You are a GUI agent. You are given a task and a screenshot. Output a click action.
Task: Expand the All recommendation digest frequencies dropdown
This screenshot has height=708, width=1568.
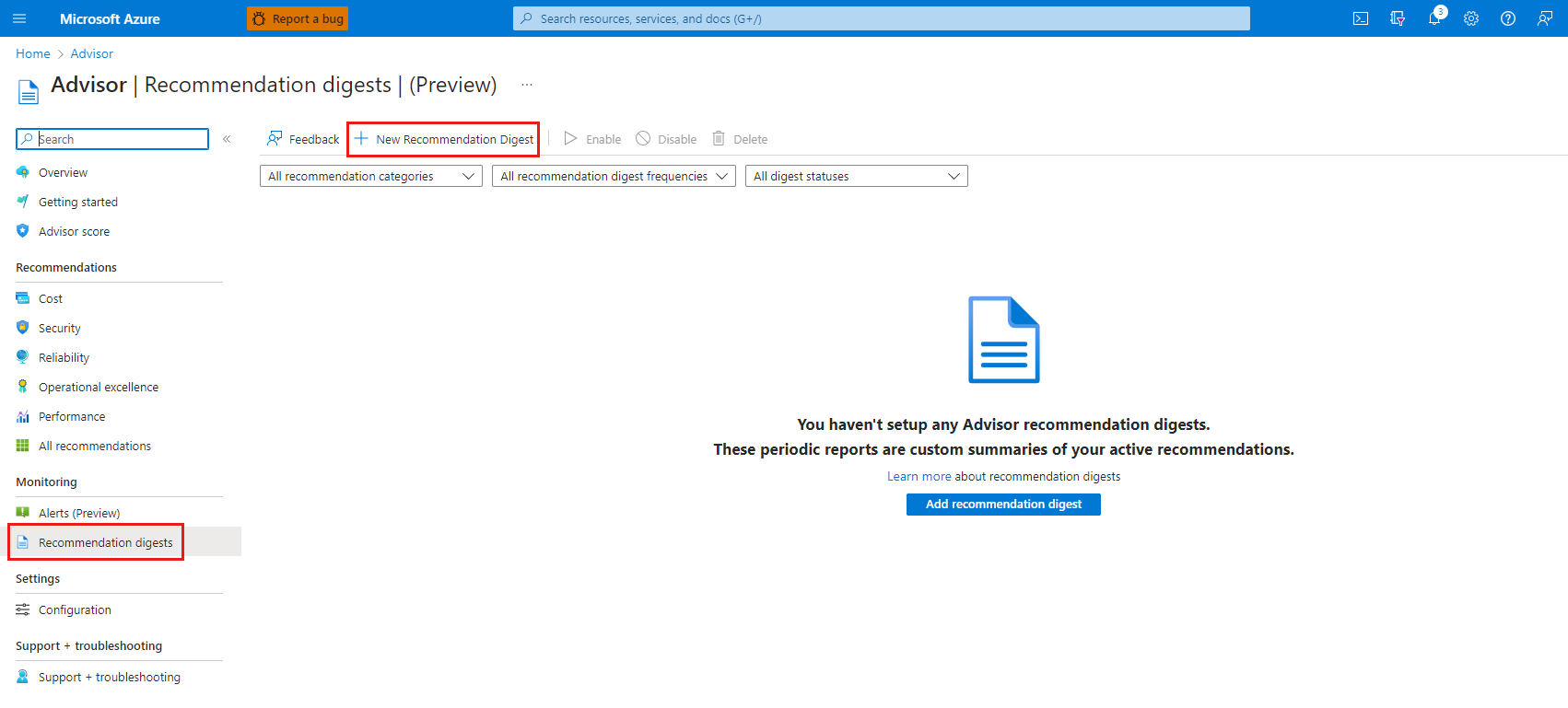click(614, 176)
